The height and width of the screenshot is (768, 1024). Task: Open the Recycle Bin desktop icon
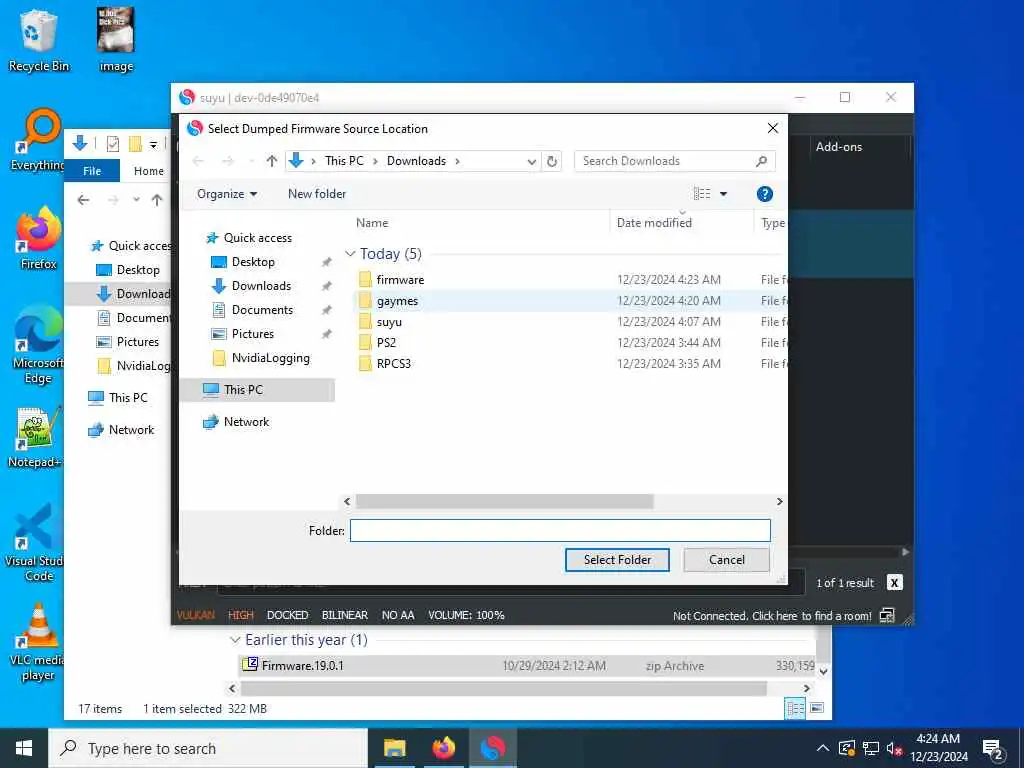tap(38, 40)
